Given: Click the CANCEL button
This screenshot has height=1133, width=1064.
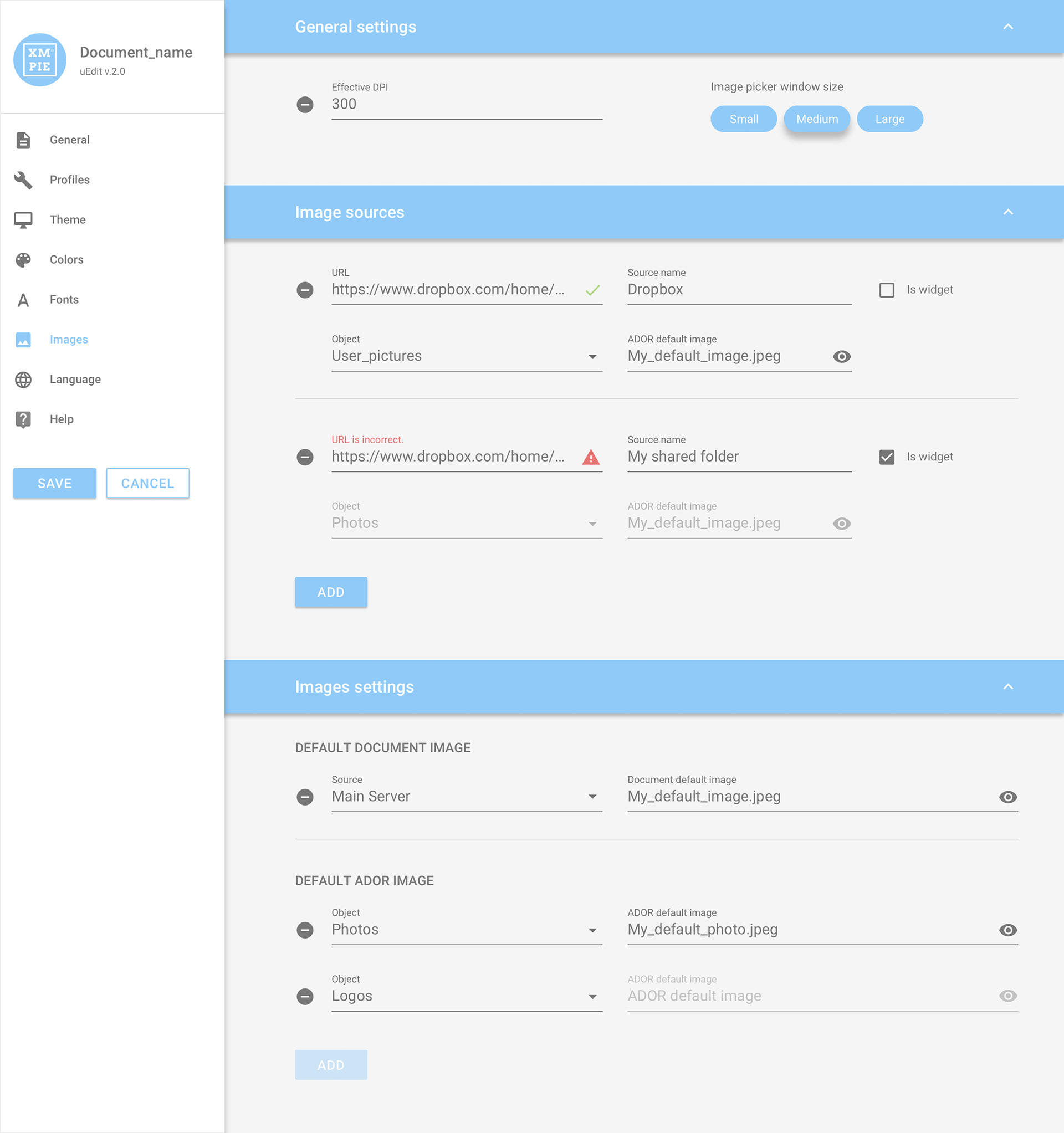Looking at the screenshot, I should tap(147, 483).
